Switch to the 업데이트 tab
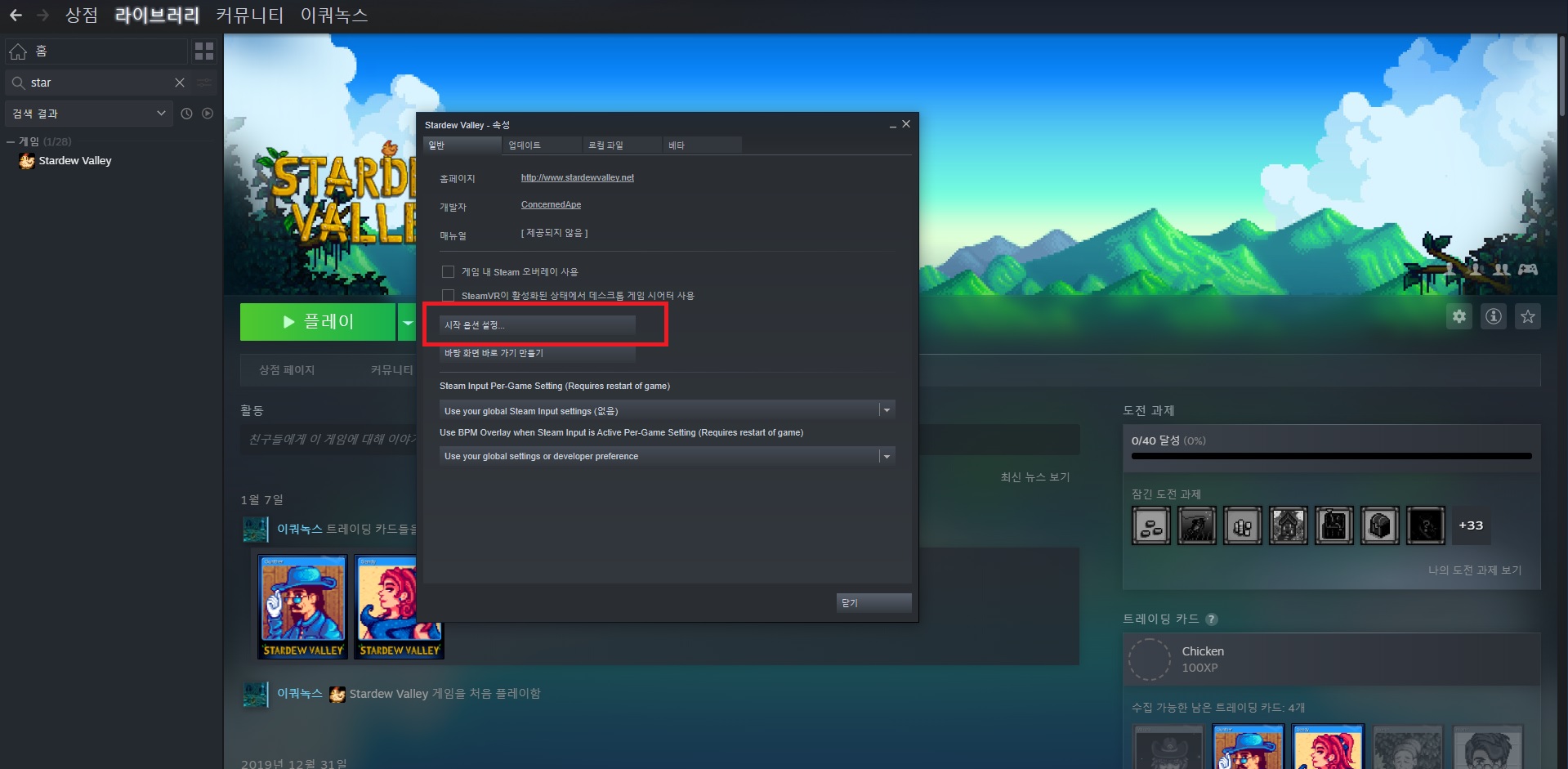This screenshot has height=769, width=1568. (x=542, y=145)
